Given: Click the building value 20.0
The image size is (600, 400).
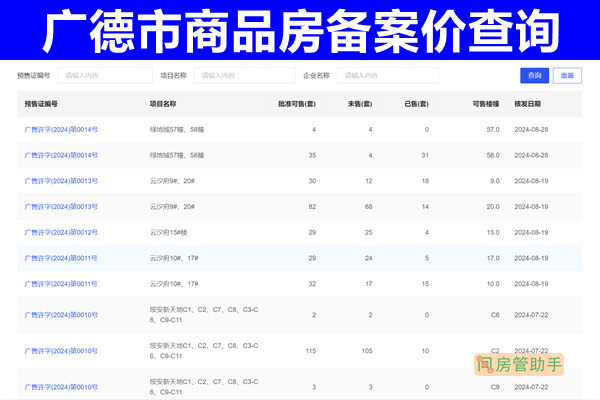Looking at the screenshot, I should pyautogui.click(x=493, y=206).
